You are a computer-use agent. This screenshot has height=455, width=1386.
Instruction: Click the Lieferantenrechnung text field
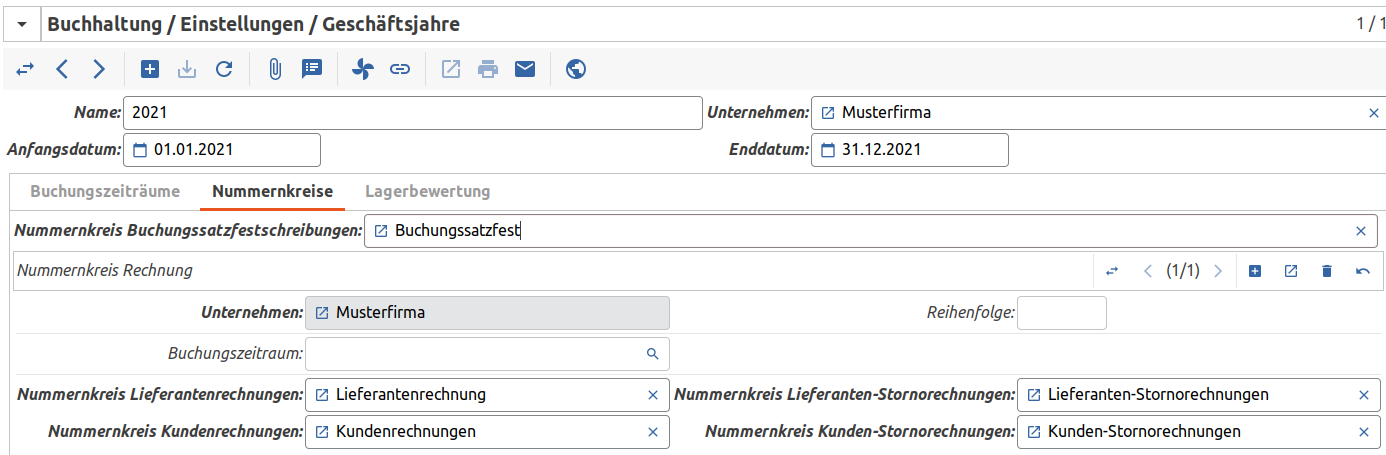click(x=488, y=395)
